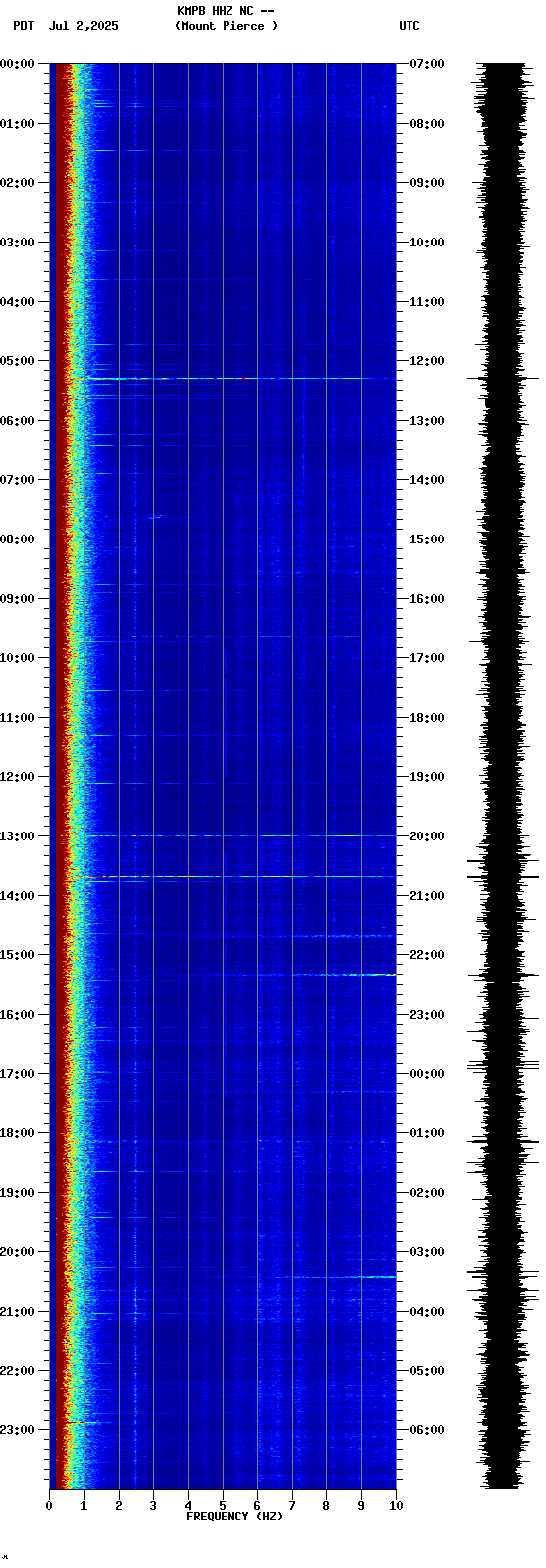Click the 17:00 PDT time label
The width and height of the screenshot is (546, 1568).
(x=18, y=1074)
